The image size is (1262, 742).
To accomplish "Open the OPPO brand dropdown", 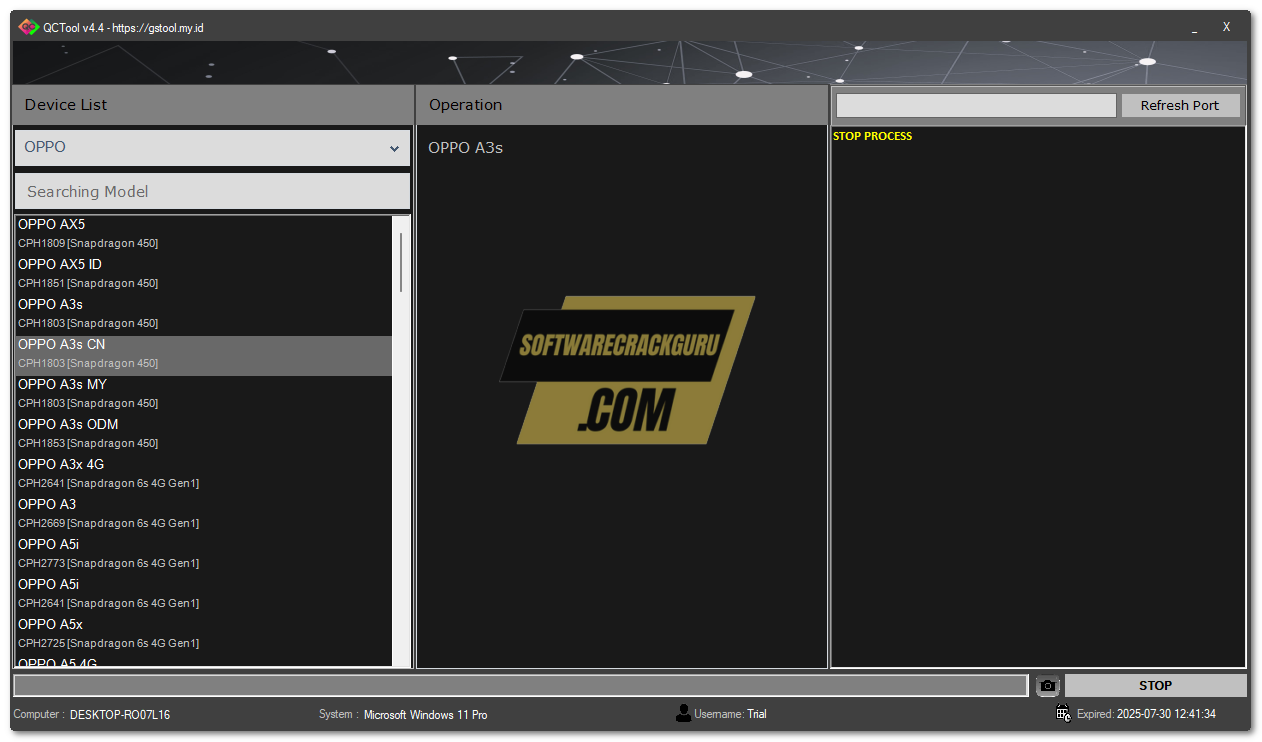I will point(212,147).
